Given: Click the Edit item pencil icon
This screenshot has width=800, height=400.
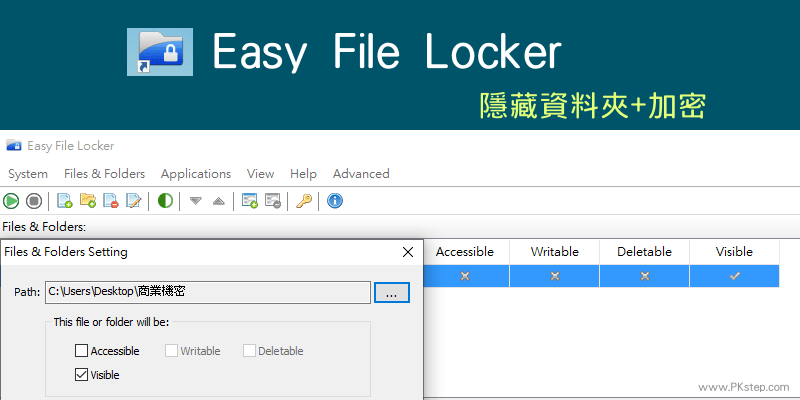Looking at the screenshot, I should coord(134,201).
